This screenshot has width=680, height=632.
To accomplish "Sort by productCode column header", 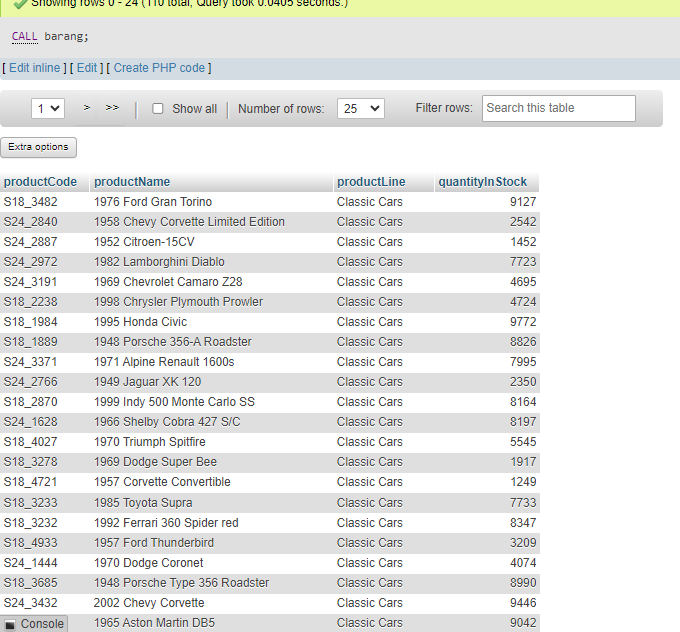I will tap(40, 182).
